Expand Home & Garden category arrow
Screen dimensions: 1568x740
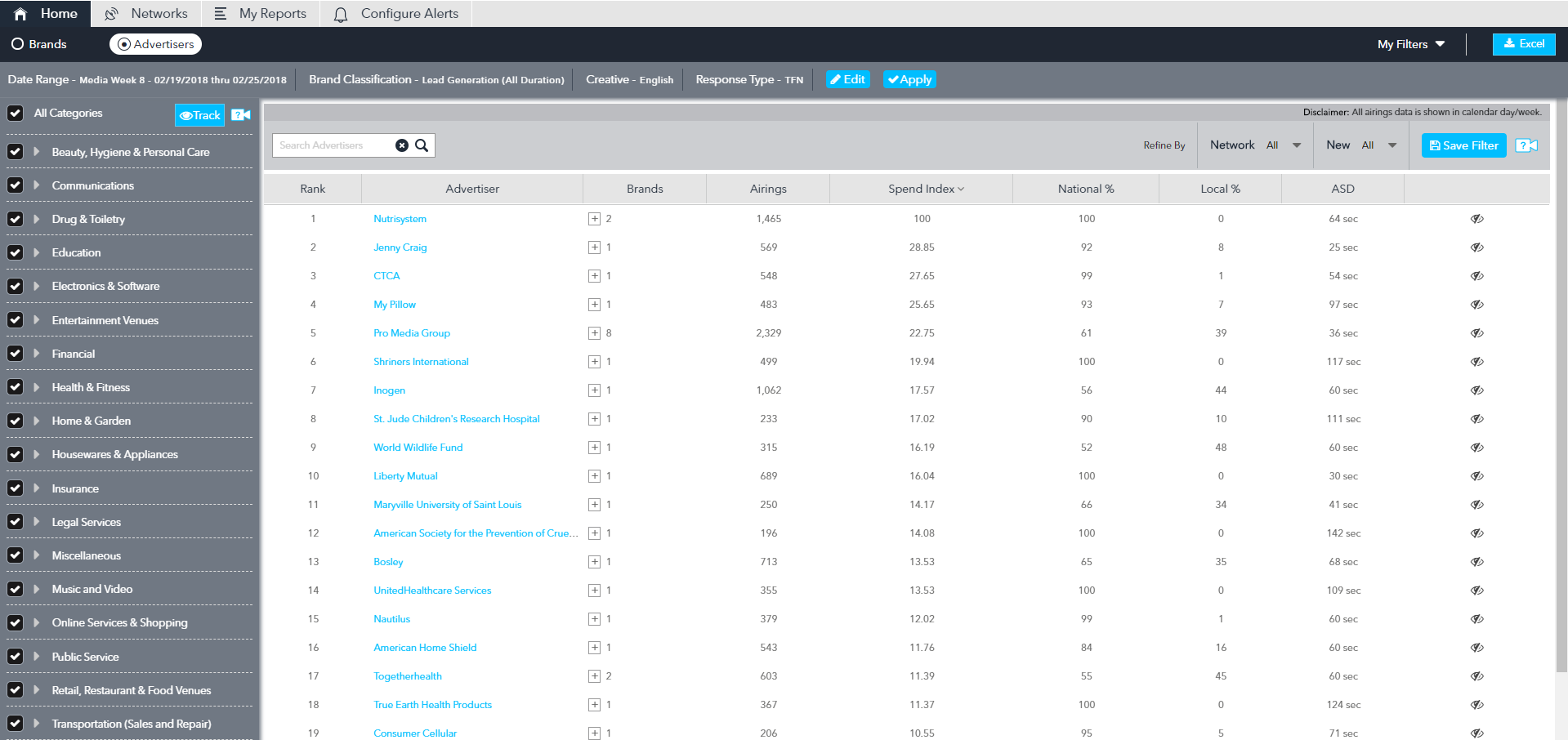point(37,421)
